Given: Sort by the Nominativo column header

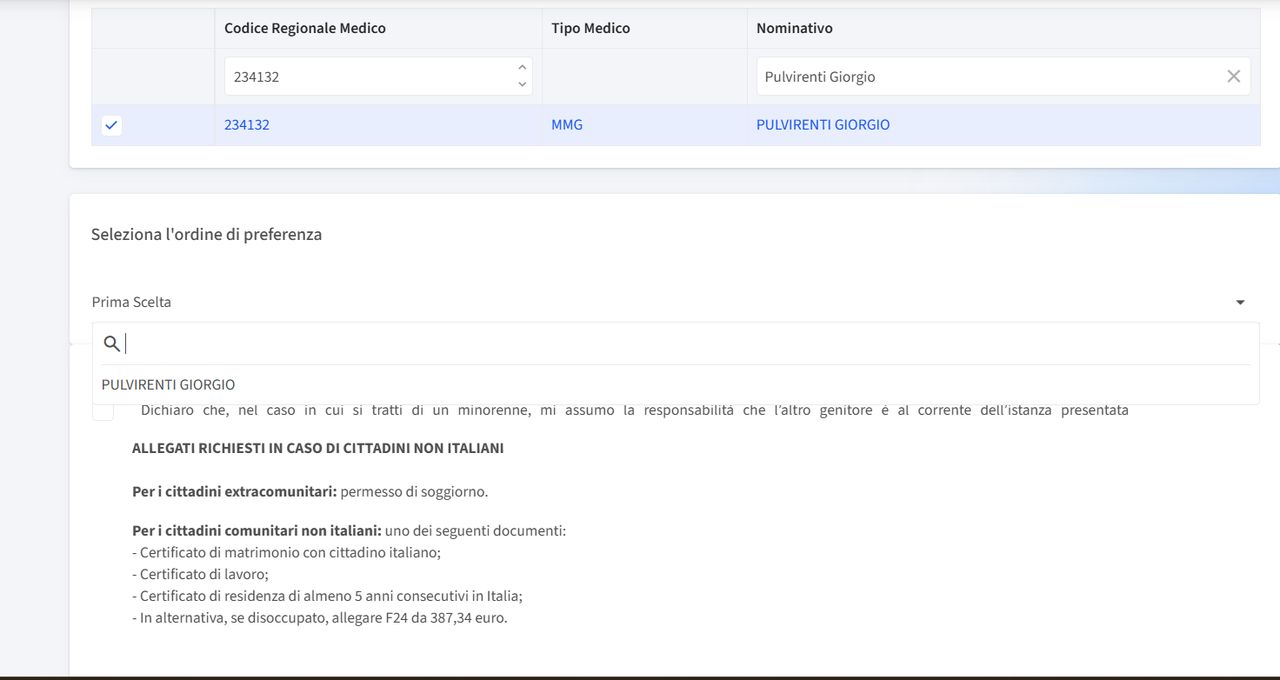Looking at the screenshot, I should (x=795, y=28).
